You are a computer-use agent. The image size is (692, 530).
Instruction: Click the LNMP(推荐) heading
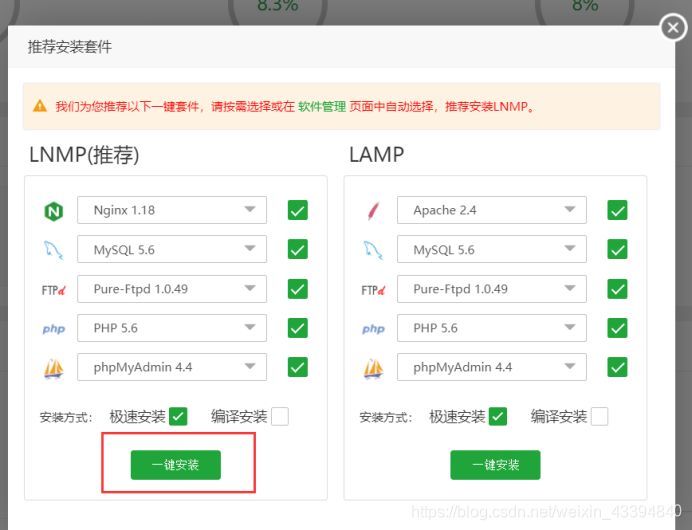point(84,155)
